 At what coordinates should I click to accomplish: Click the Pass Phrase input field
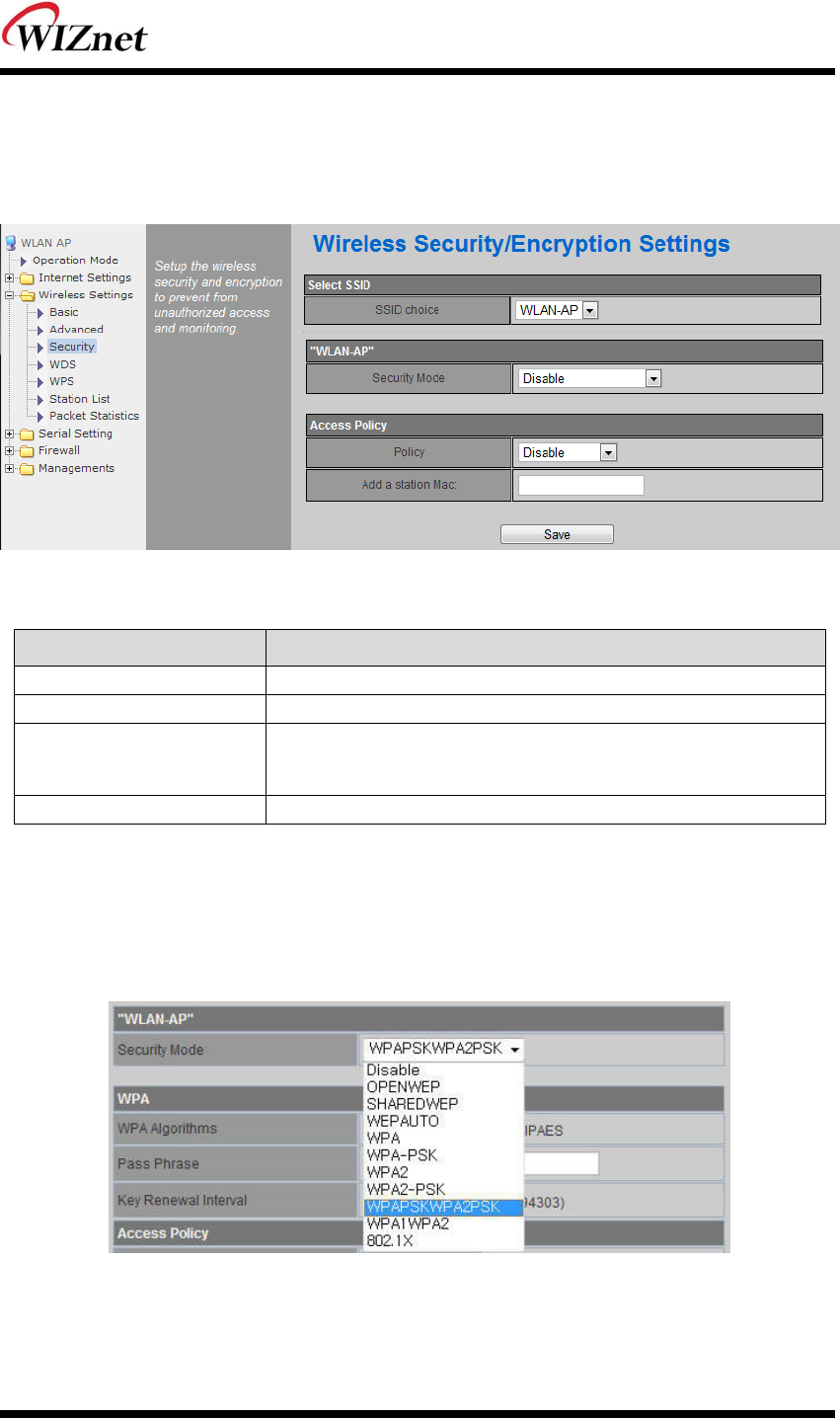point(562,1164)
